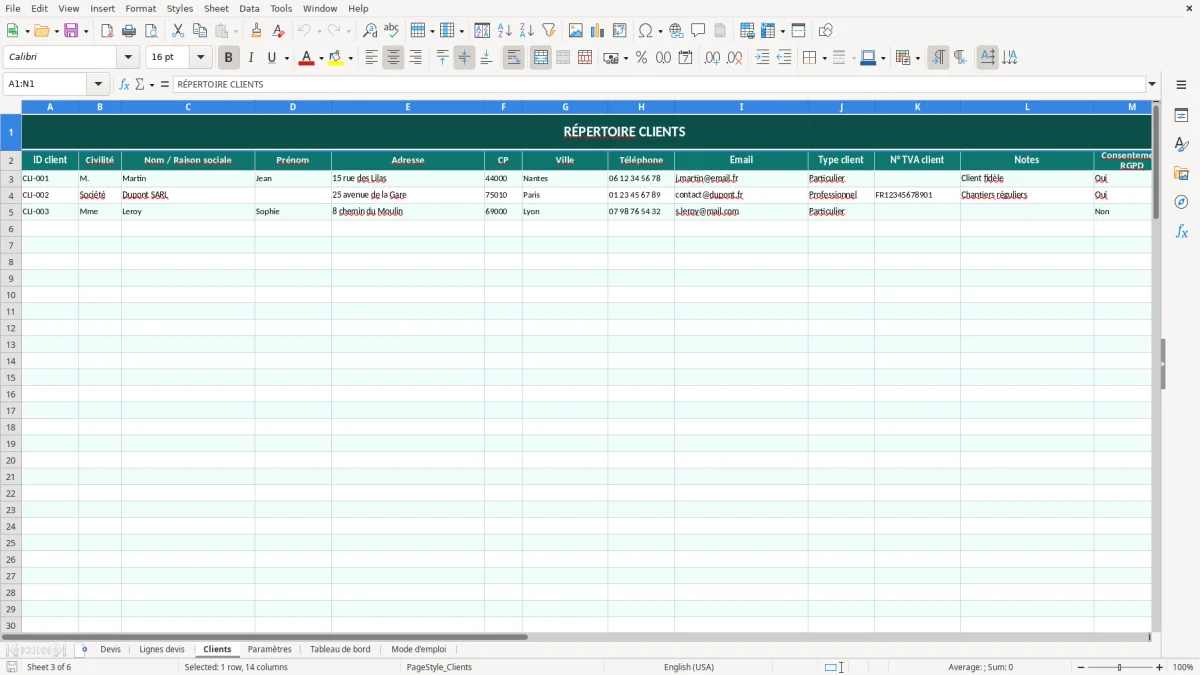
Task: Switch to the Paramètres sheet tab
Action: click(270, 650)
